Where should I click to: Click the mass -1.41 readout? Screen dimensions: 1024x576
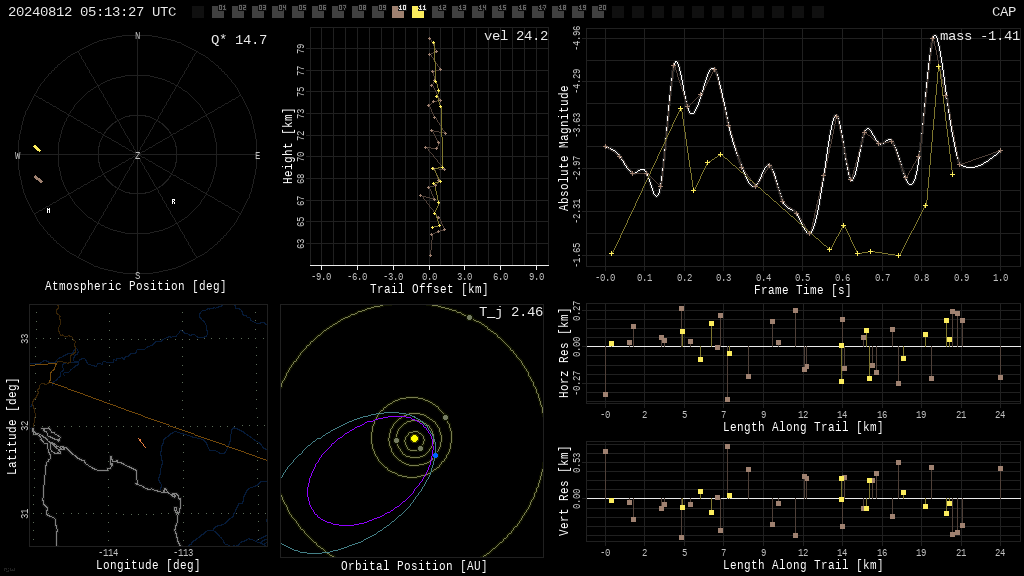click(x=980, y=36)
